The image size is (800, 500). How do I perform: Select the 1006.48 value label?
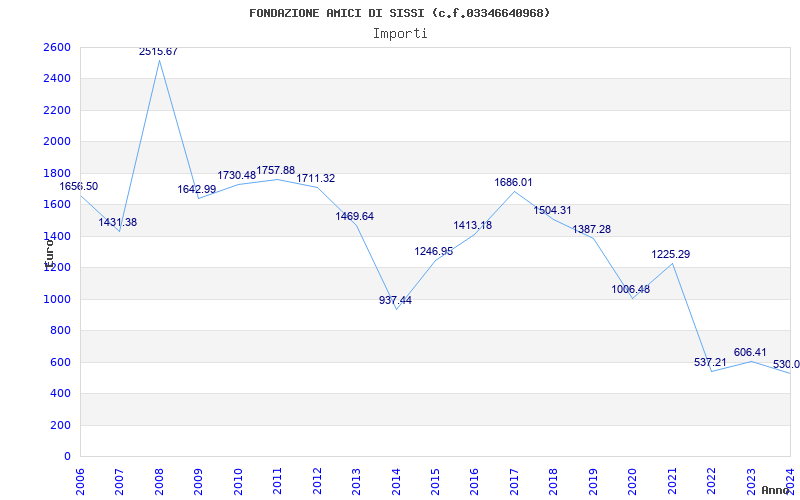coord(631,290)
